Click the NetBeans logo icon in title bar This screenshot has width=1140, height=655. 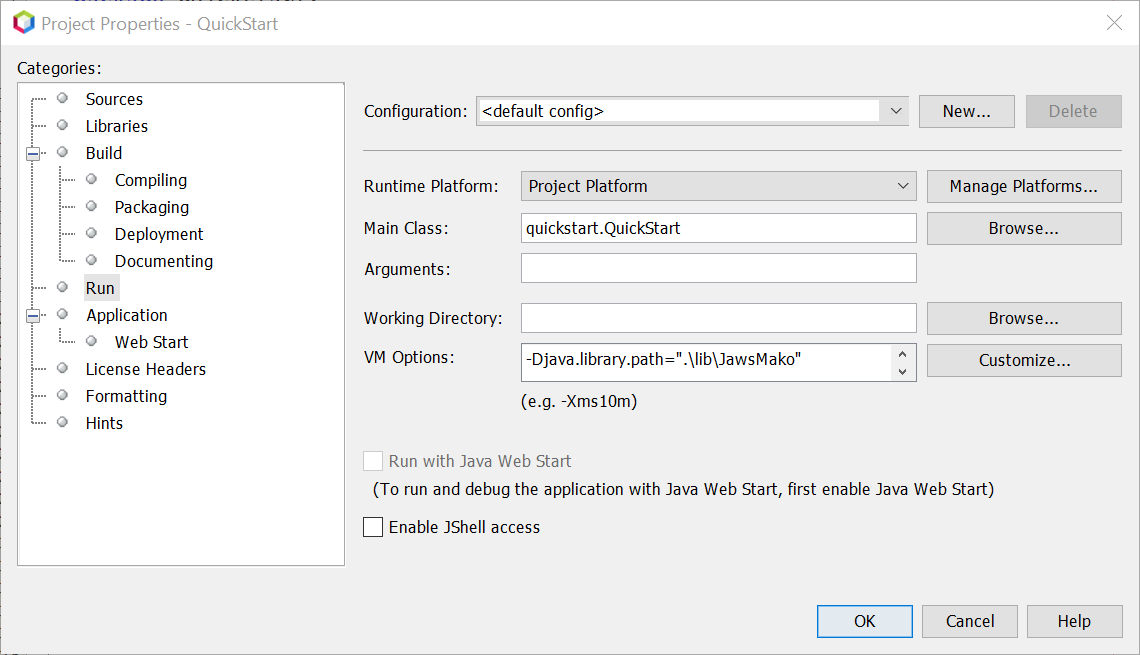[x=22, y=22]
